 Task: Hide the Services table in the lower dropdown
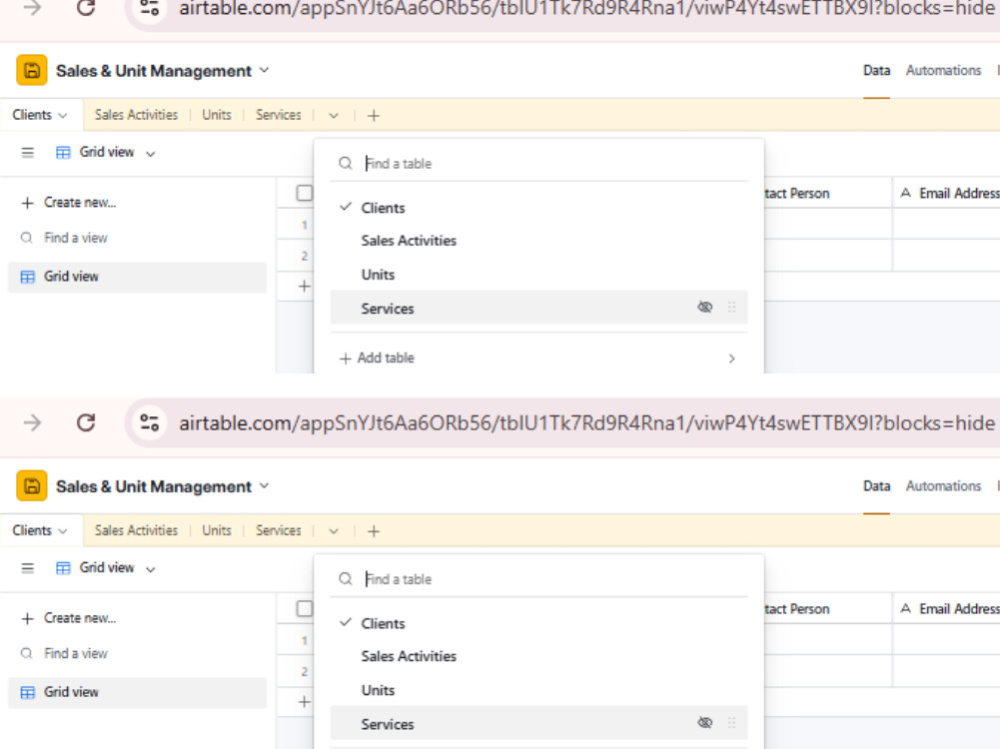pos(705,722)
